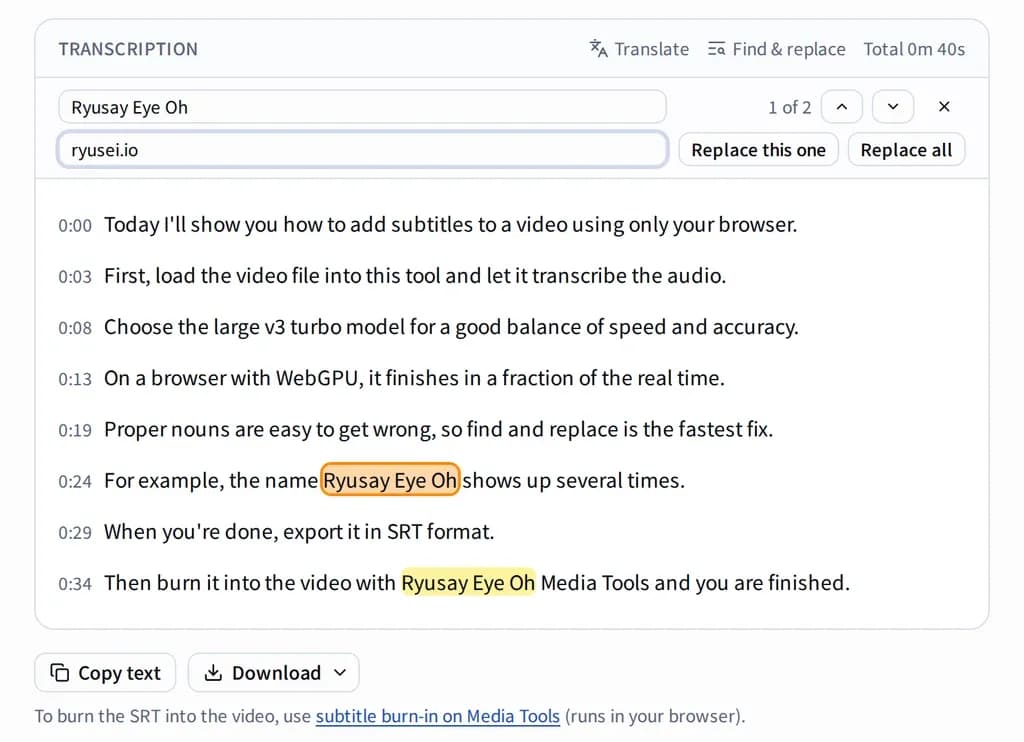The image size is (1024, 742).
Task: Click the 0:03 timestamp
Action: click(75, 276)
